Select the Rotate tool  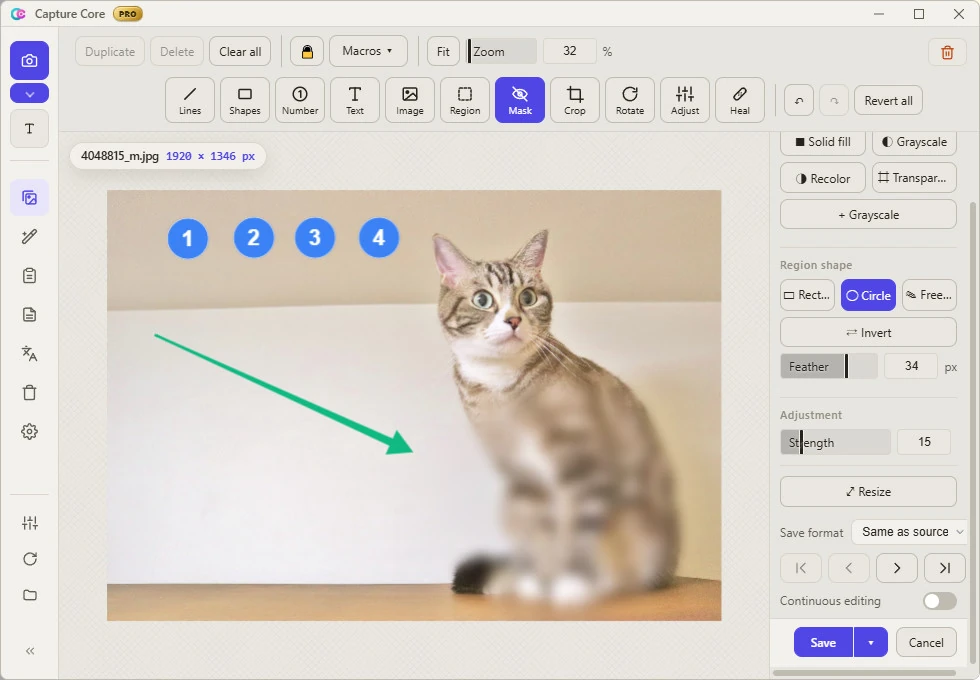630,100
